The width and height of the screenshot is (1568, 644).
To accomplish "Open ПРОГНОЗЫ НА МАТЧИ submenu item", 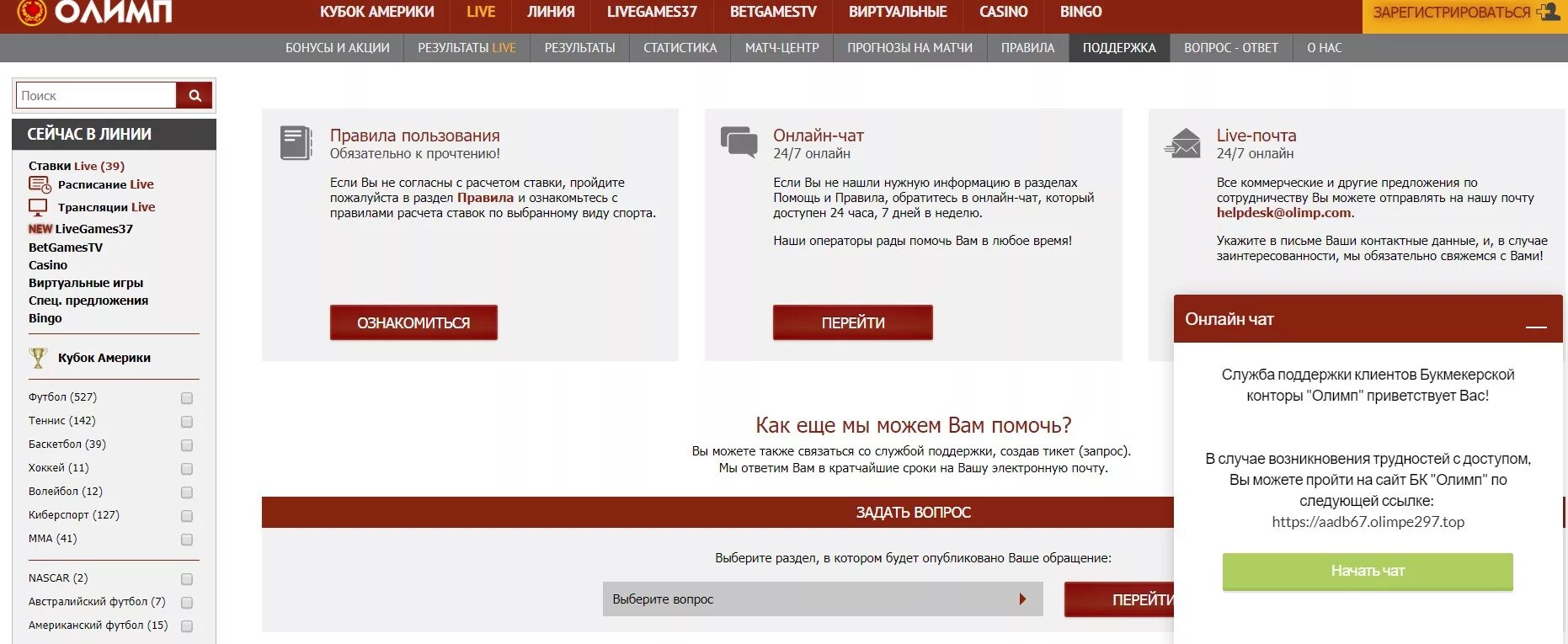I will (910, 48).
